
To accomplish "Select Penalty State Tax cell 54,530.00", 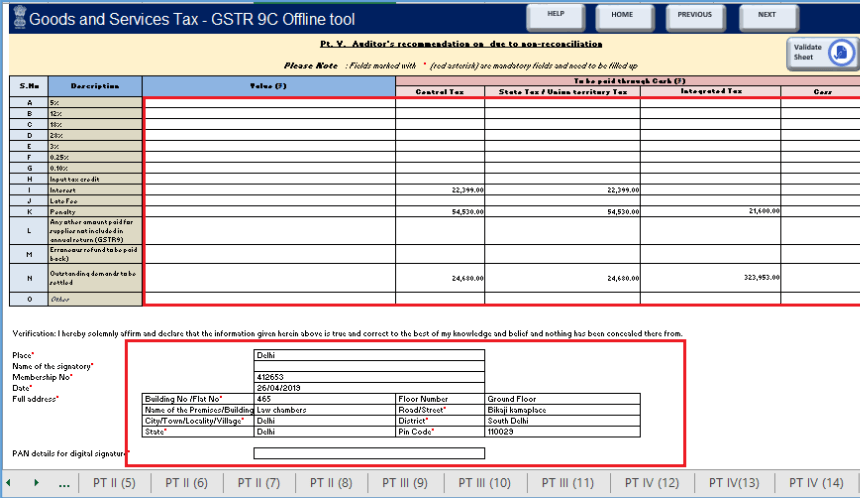I will pos(563,211).
